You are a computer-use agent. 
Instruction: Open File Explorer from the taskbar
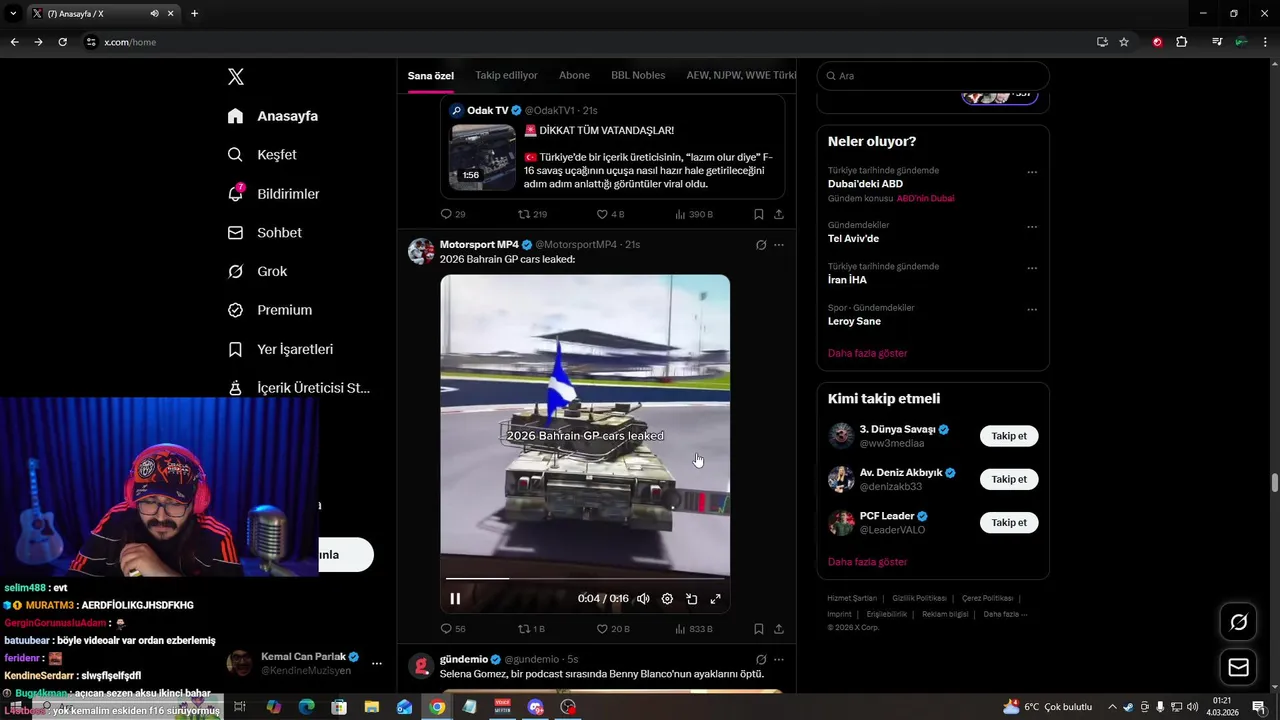pyautogui.click(x=372, y=707)
